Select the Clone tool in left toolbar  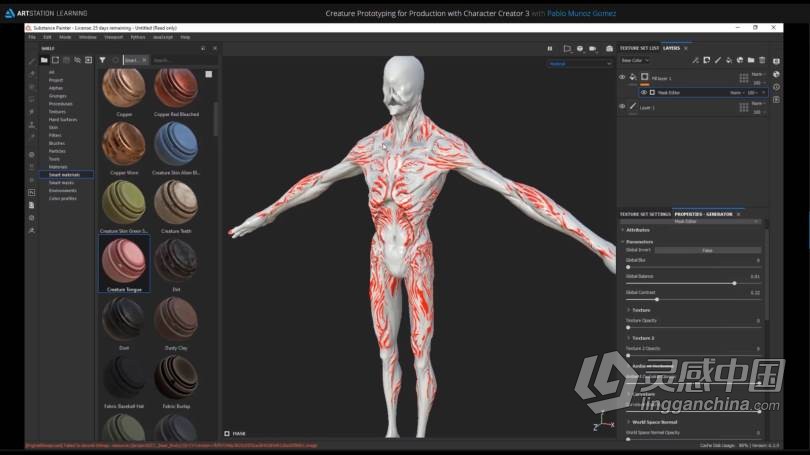pyautogui.click(x=32, y=124)
